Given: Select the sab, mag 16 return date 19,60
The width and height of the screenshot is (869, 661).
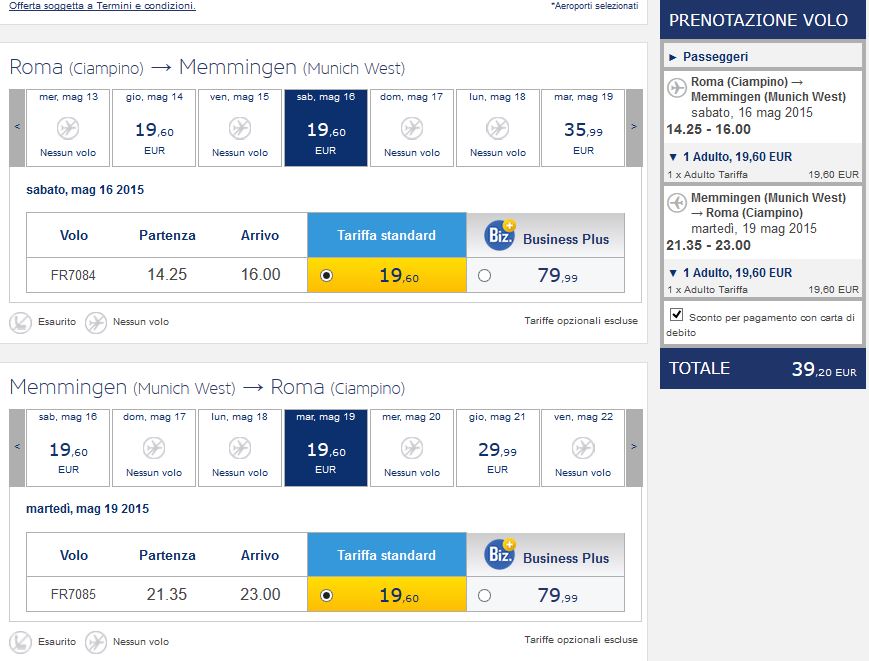Looking at the screenshot, I should coord(68,447).
